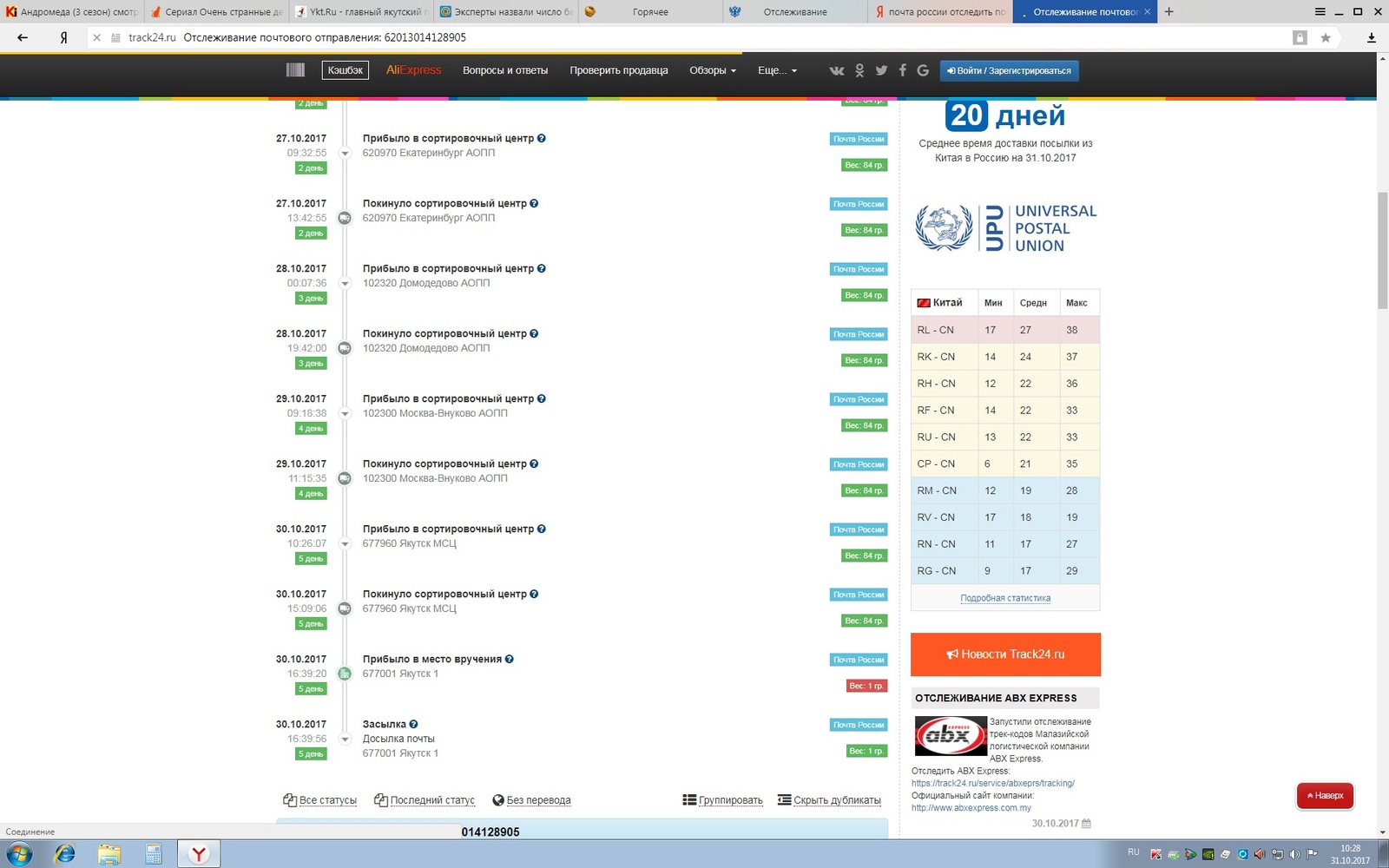Image resolution: width=1389 pixels, height=868 pixels.
Task: Click the protect lock icon in address bar
Action: 1300,37
